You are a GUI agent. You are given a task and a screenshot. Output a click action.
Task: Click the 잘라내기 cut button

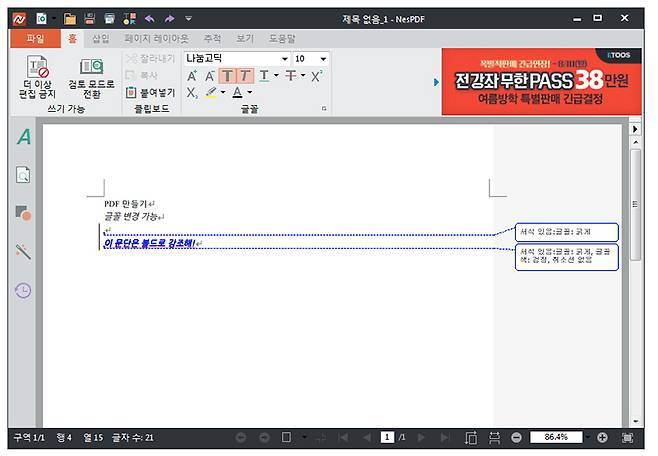[x=150, y=59]
